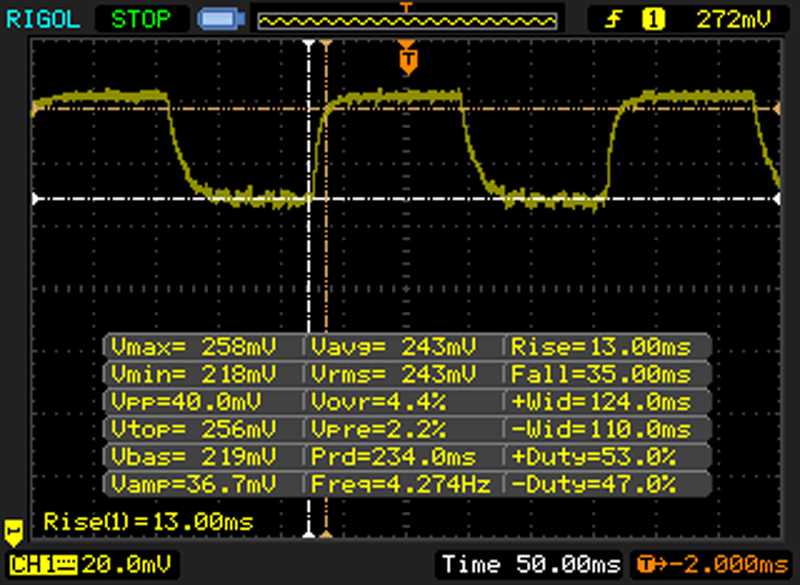Click the orange -2.000ms trigger offset readout
This screenshot has height=585, width=800.
(712, 565)
